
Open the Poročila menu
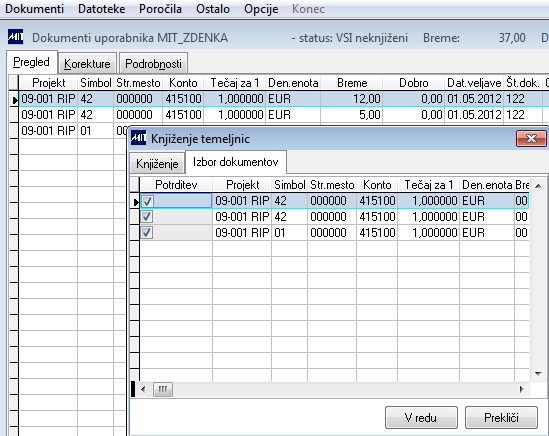tap(160, 9)
